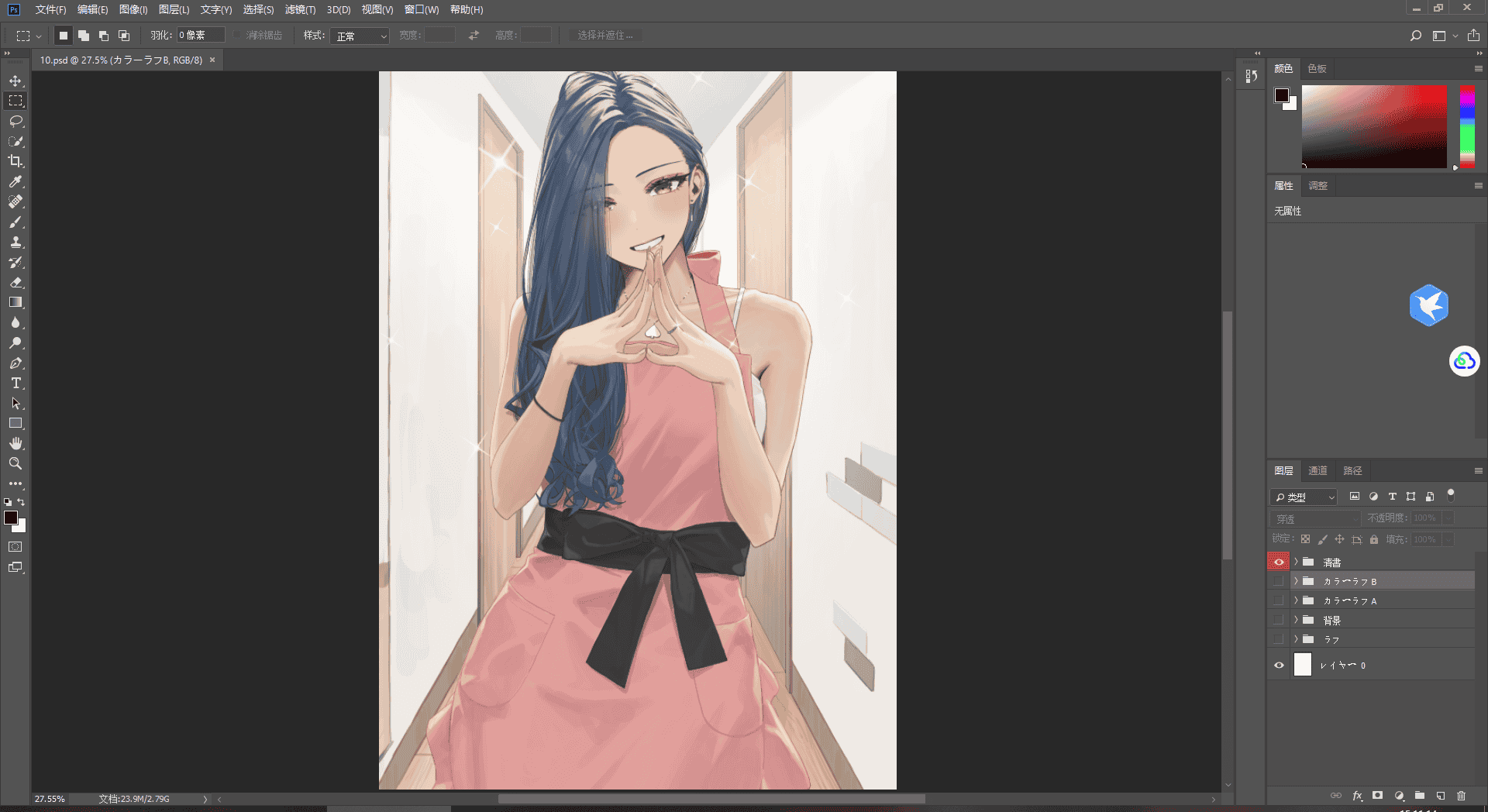
Task: Click the hue spectrum strip
Action: tap(1467, 126)
